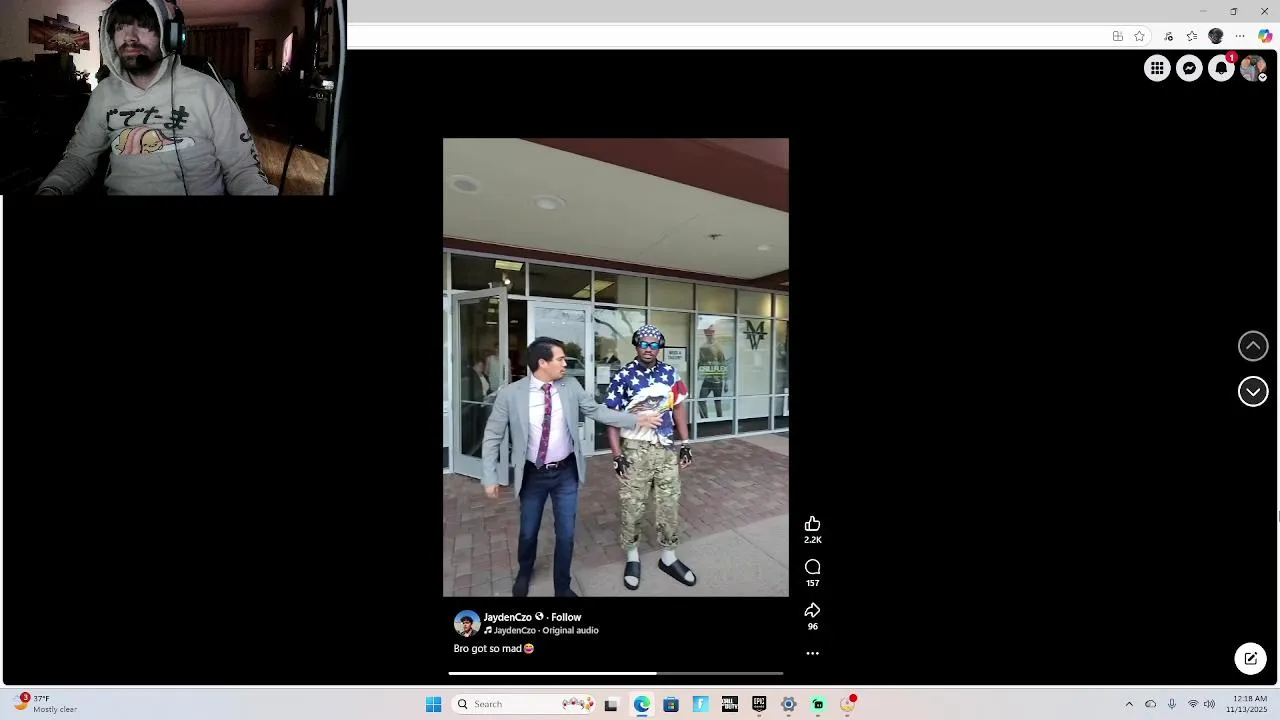Open Fortnite icon on the taskbar

point(700,704)
